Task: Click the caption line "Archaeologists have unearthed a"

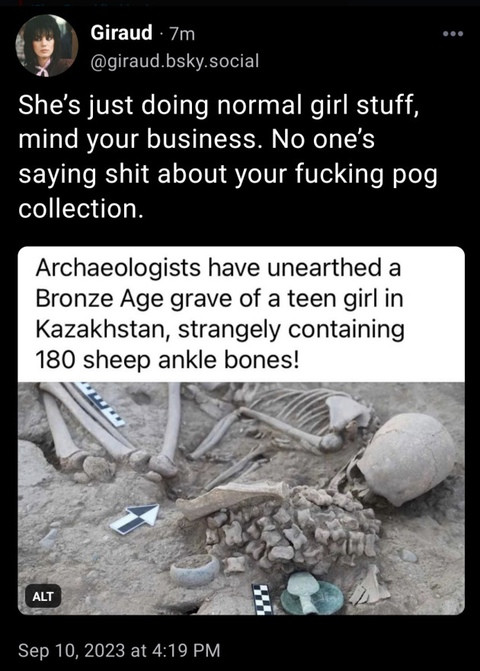Action: (x=218, y=268)
